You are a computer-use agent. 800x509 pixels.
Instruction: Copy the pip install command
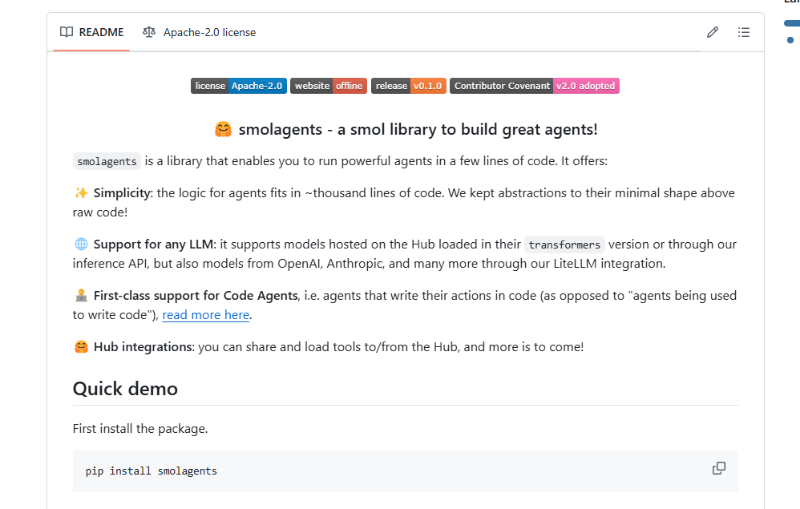(719, 468)
